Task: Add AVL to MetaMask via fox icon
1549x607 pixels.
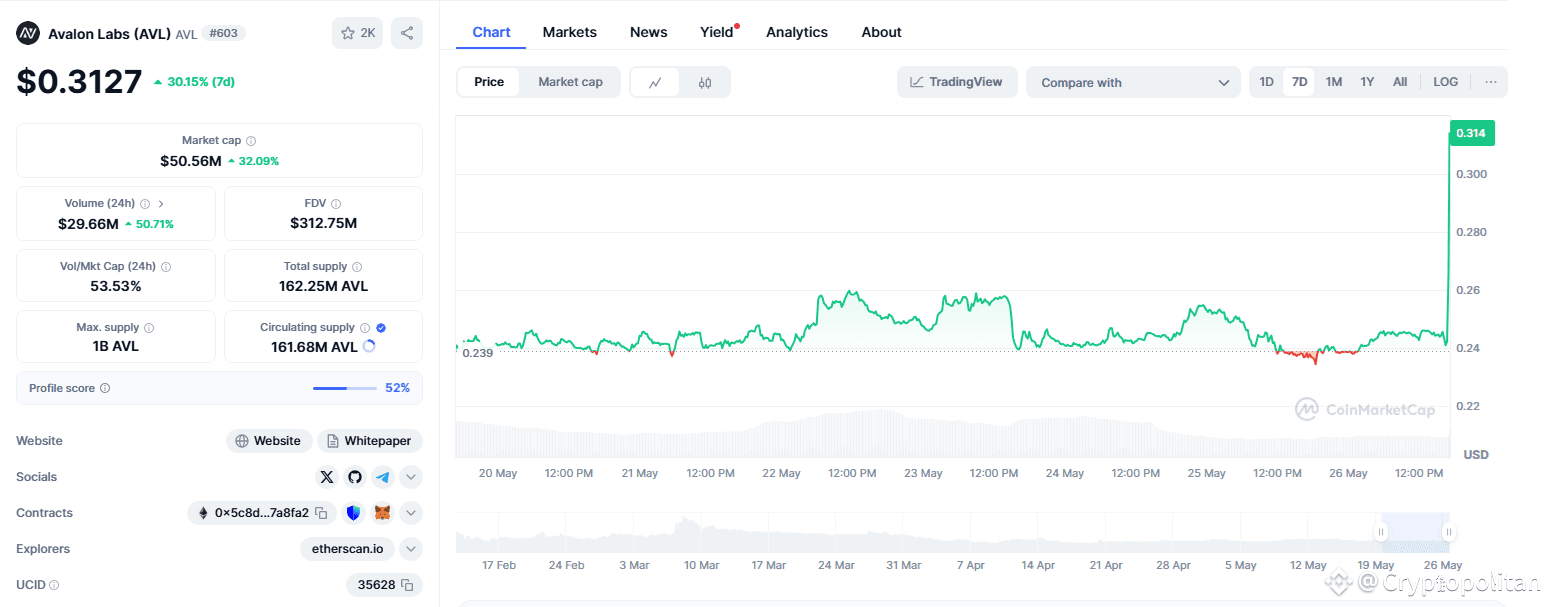Action: [382, 512]
